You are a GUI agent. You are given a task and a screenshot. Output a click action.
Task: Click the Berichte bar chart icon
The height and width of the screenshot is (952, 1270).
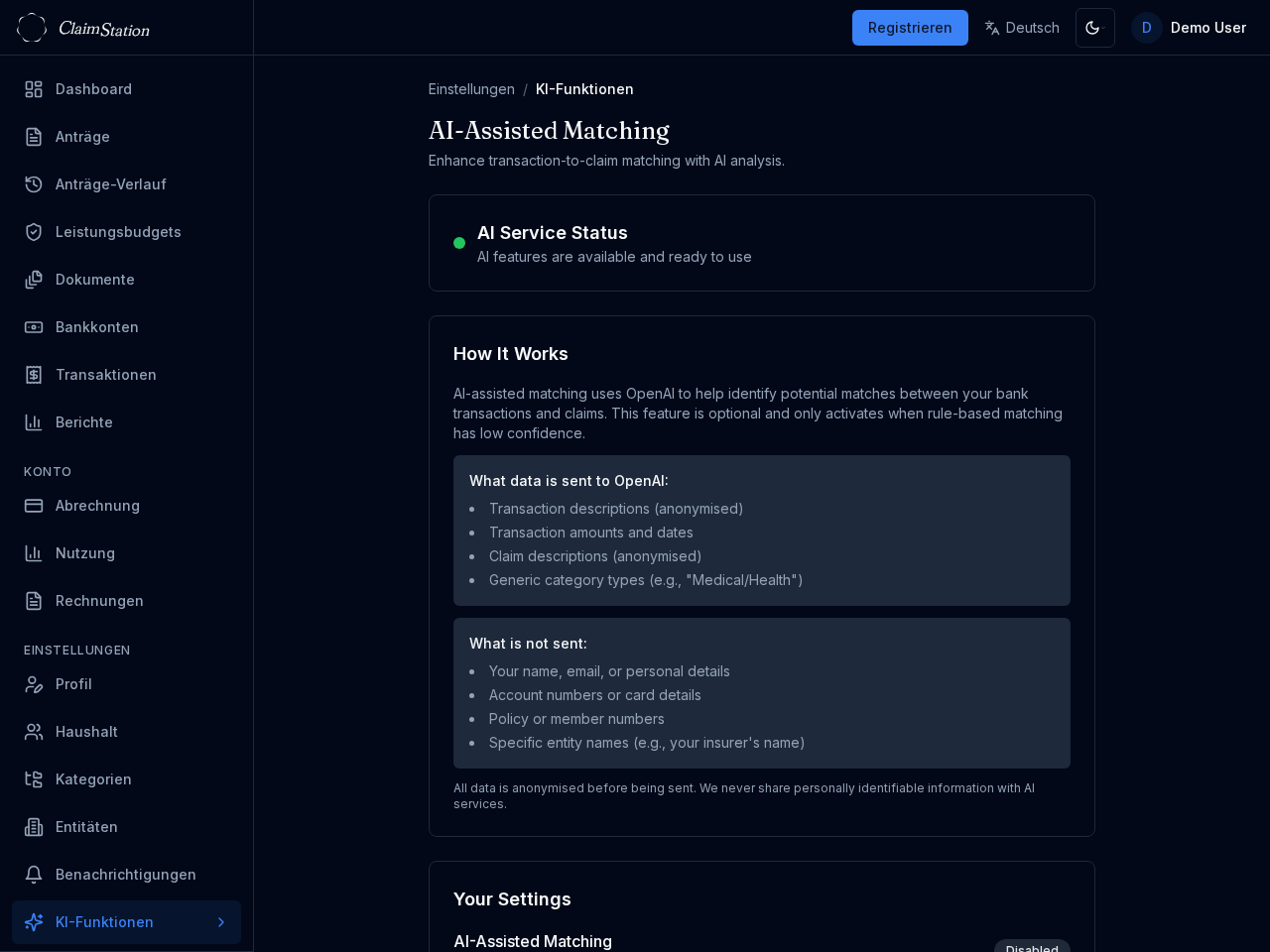point(34,422)
